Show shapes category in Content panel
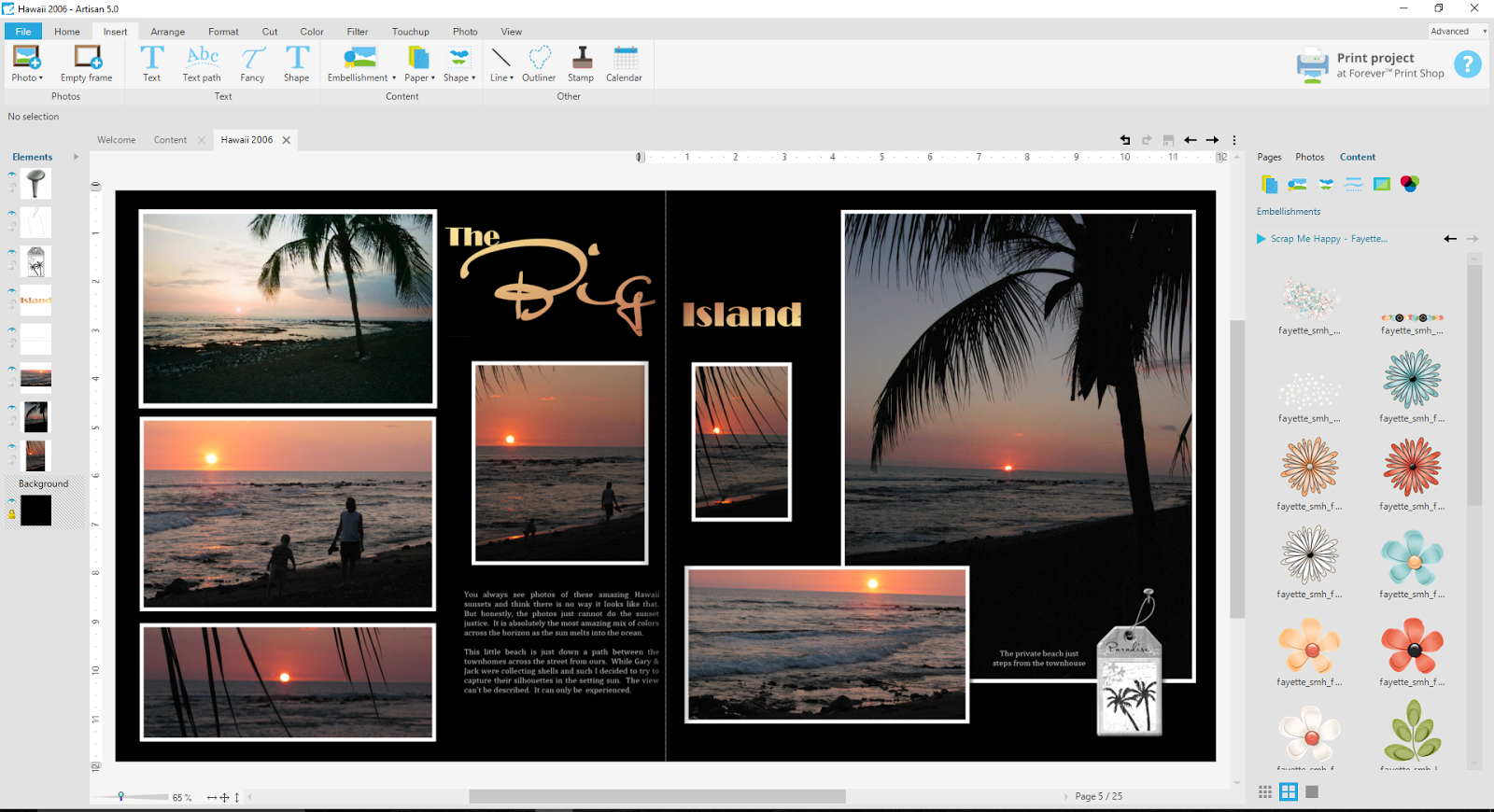The width and height of the screenshot is (1494, 812). pyautogui.click(x=1326, y=184)
